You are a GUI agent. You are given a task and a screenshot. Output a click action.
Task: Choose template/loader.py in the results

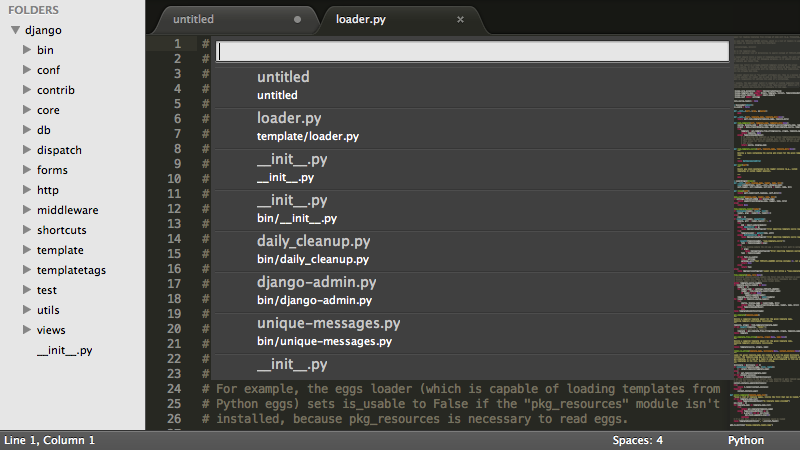click(x=472, y=128)
